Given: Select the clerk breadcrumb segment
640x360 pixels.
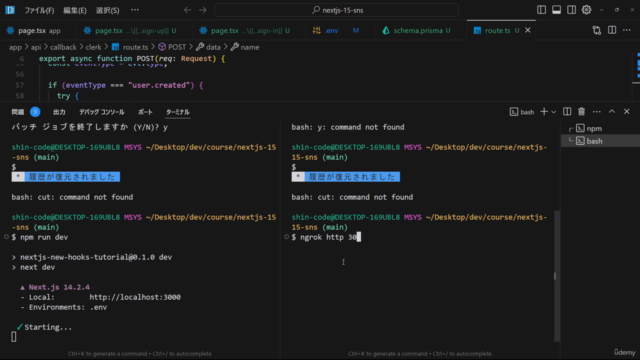Looking at the screenshot, I should coord(93,47).
